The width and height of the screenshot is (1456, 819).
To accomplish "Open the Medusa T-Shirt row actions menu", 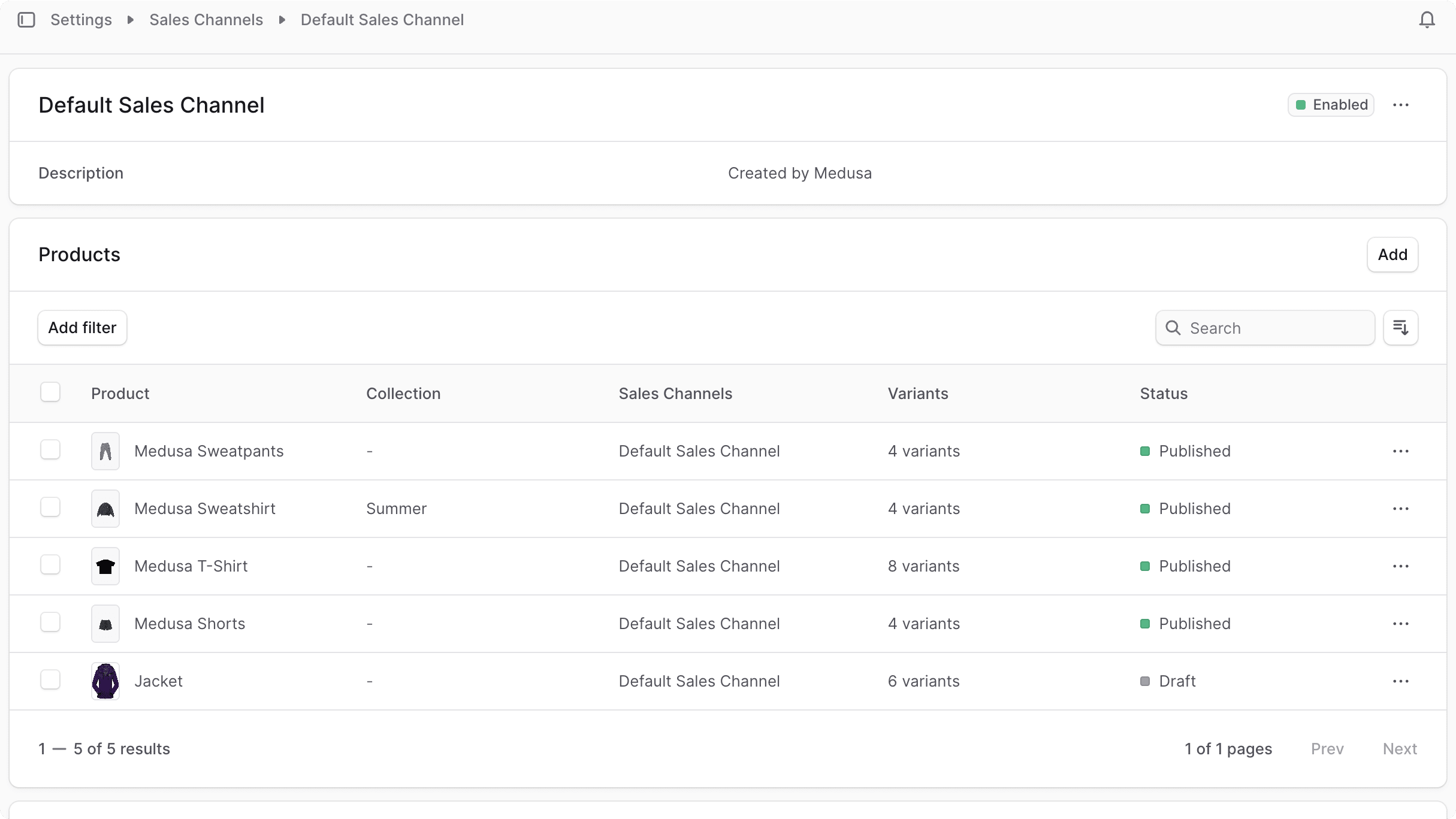I will pyautogui.click(x=1400, y=566).
